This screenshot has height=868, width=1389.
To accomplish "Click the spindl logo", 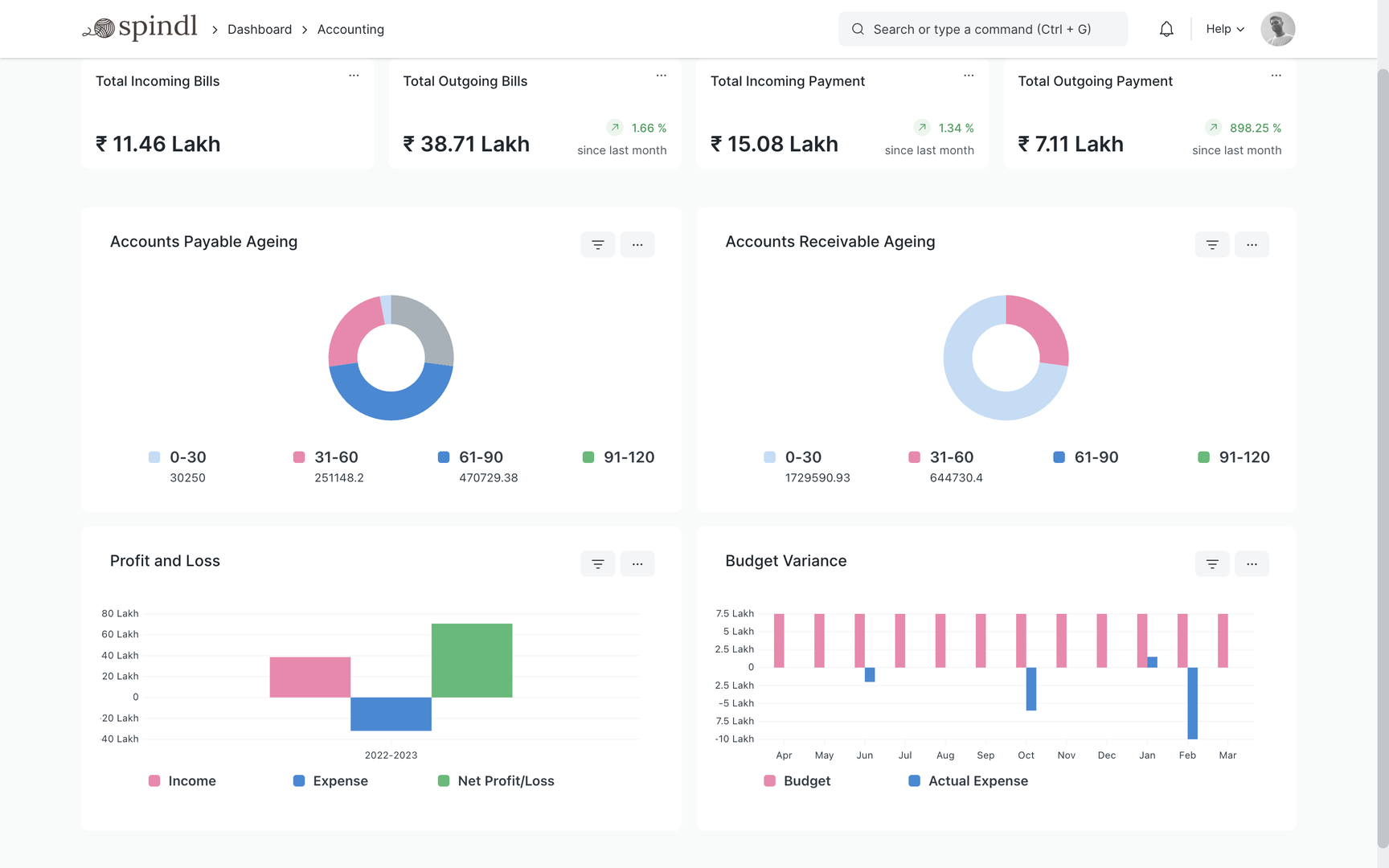I will point(140,27).
